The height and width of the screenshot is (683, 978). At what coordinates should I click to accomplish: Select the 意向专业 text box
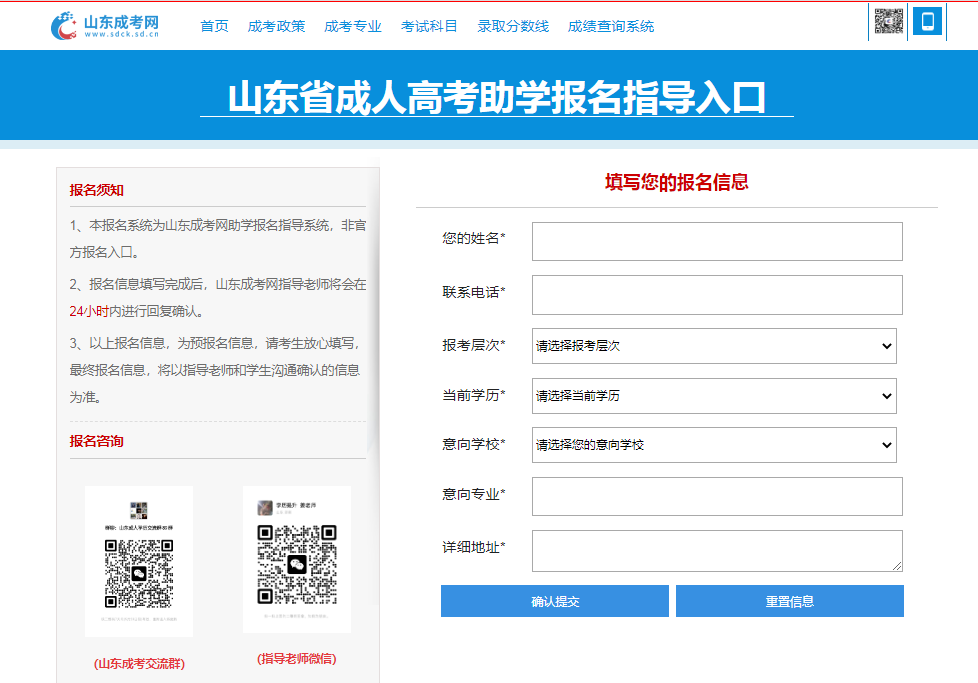coord(717,496)
